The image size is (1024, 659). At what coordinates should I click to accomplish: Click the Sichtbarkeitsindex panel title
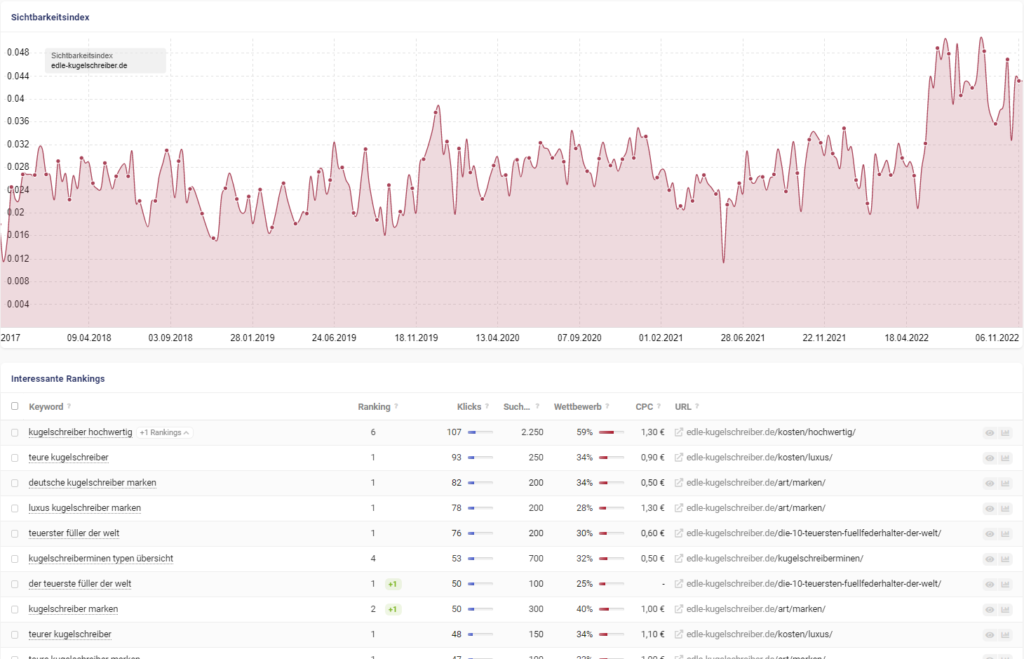click(x=50, y=17)
